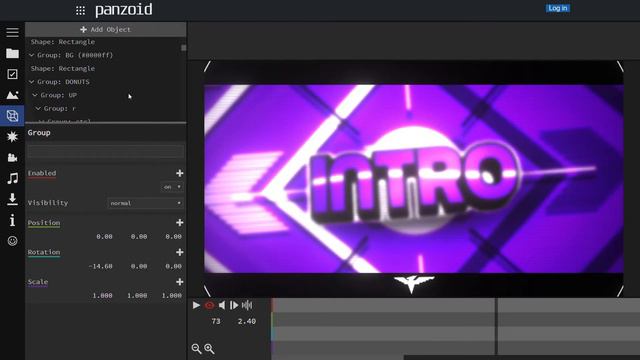
Task: Click Scale Z value 1.000
Action: [x=171, y=296]
